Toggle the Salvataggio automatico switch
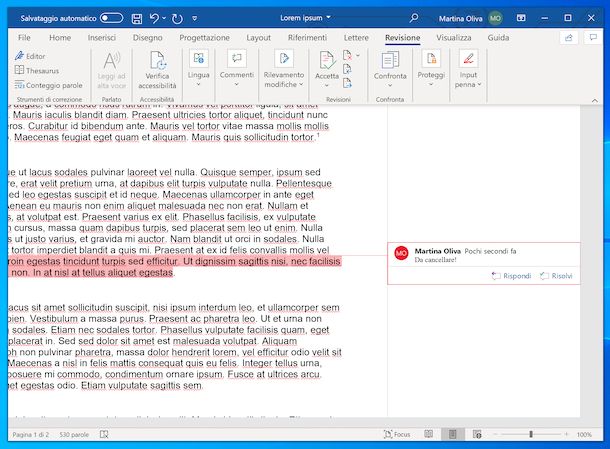 pyautogui.click(x=111, y=18)
